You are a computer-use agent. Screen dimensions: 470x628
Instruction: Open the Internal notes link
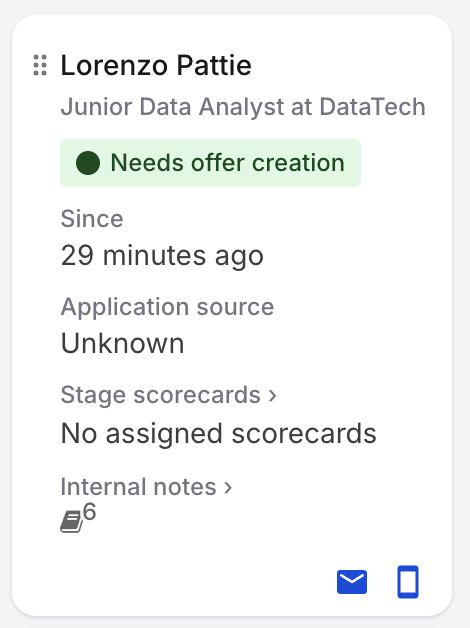pyautogui.click(x=146, y=487)
